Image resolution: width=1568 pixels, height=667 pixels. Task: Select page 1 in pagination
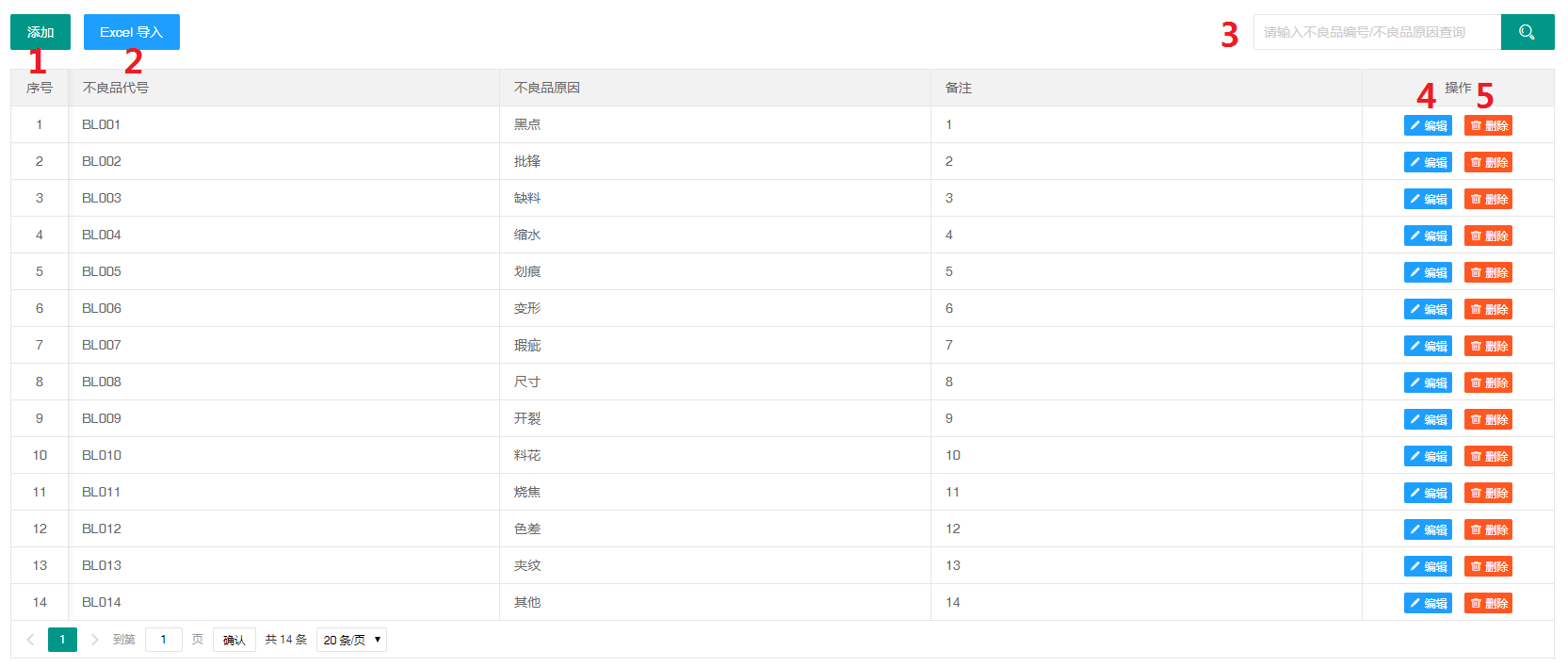pos(62,640)
